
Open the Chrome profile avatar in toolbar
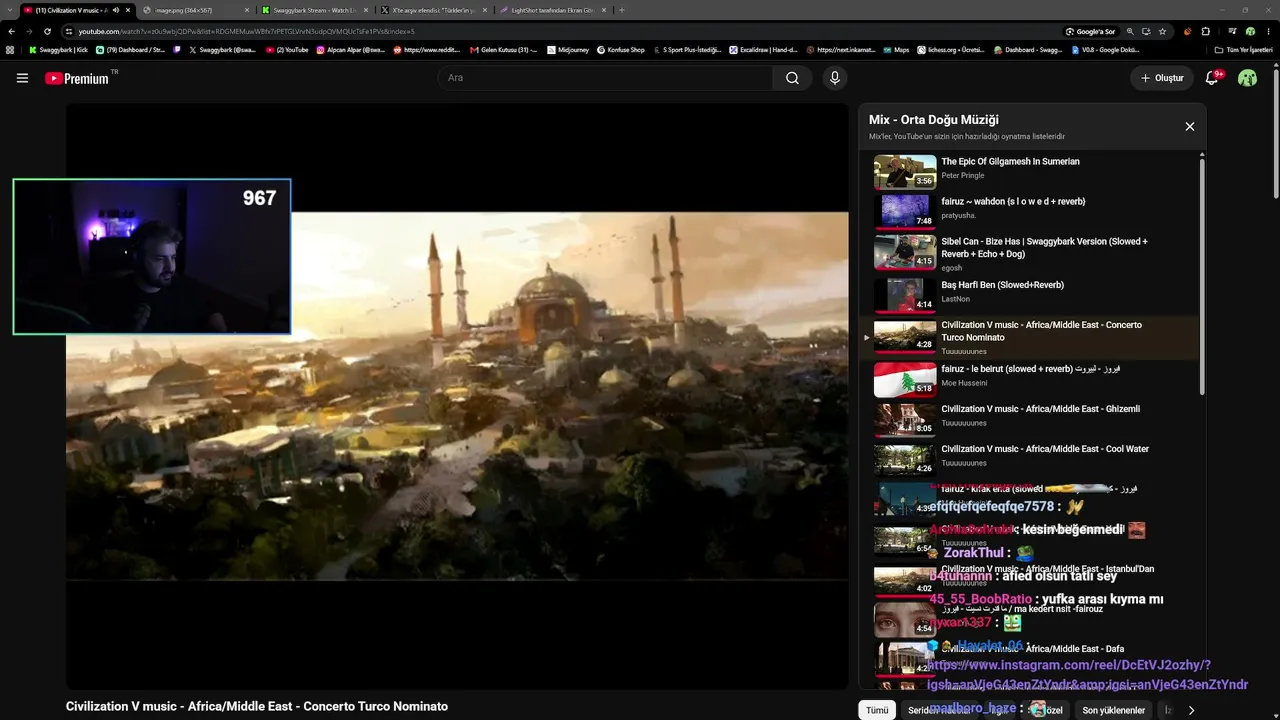click(x=1250, y=31)
